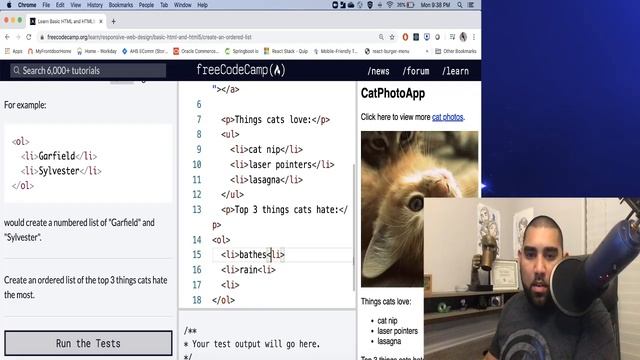The height and width of the screenshot is (360, 640).
Task: Click the red Opera-style extension icon
Action: click(405, 37)
